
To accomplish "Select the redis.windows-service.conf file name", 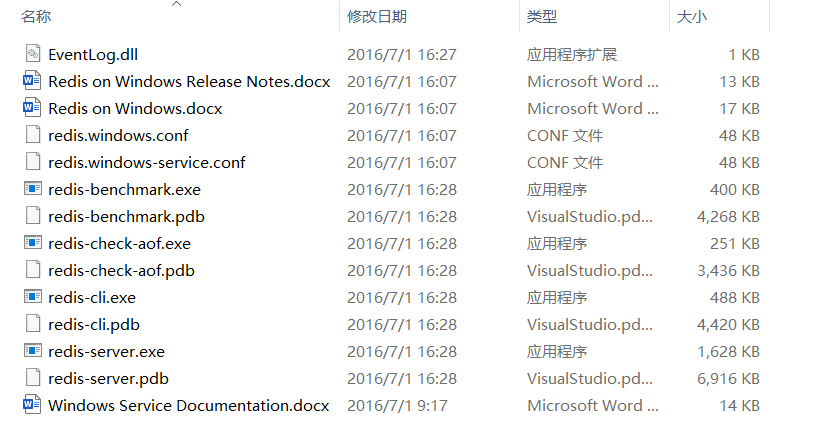I will pos(146,162).
